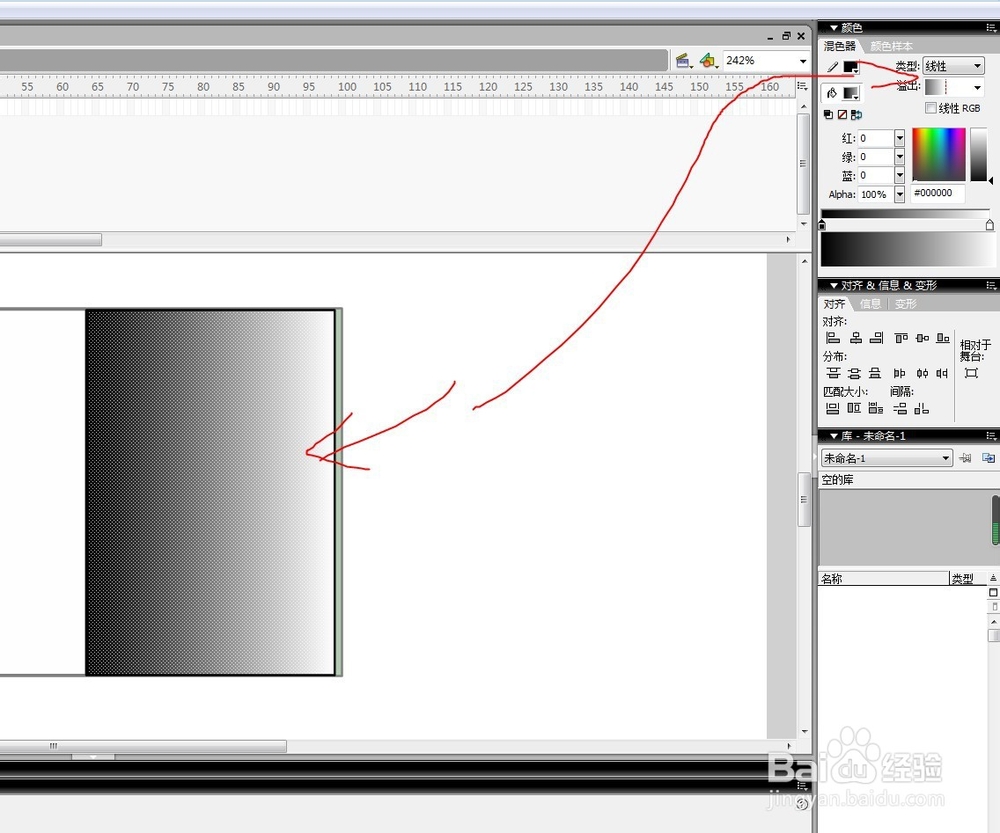Open the 颜色 panel options menu
The width and height of the screenshot is (1000, 833).
[x=991, y=27]
